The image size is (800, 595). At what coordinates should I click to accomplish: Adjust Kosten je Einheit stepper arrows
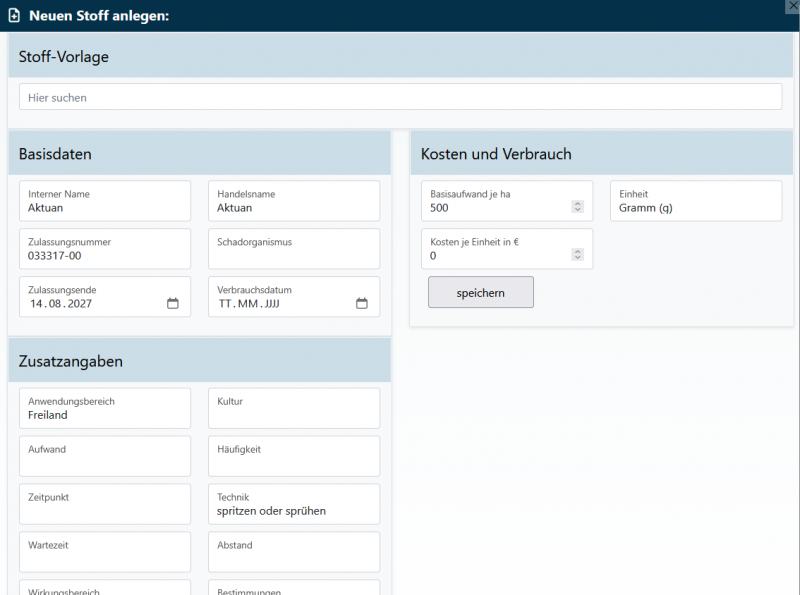[x=577, y=255]
